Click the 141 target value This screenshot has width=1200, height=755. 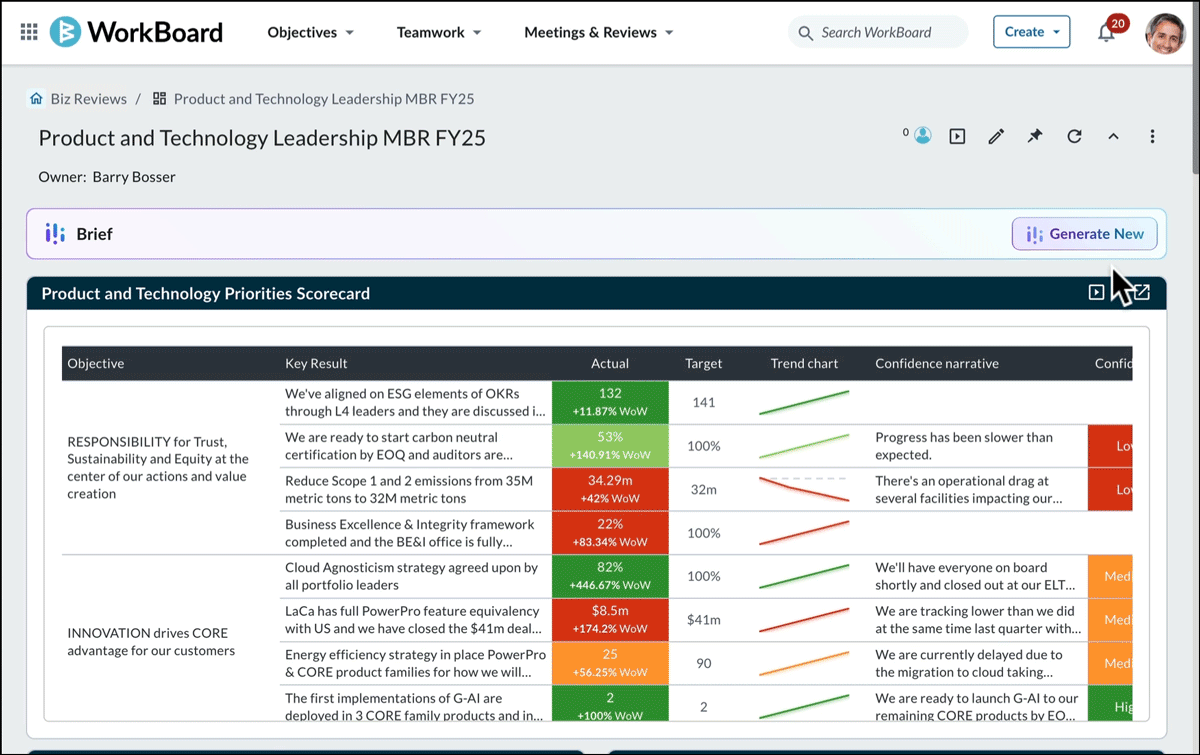click(x=704, y=402)
